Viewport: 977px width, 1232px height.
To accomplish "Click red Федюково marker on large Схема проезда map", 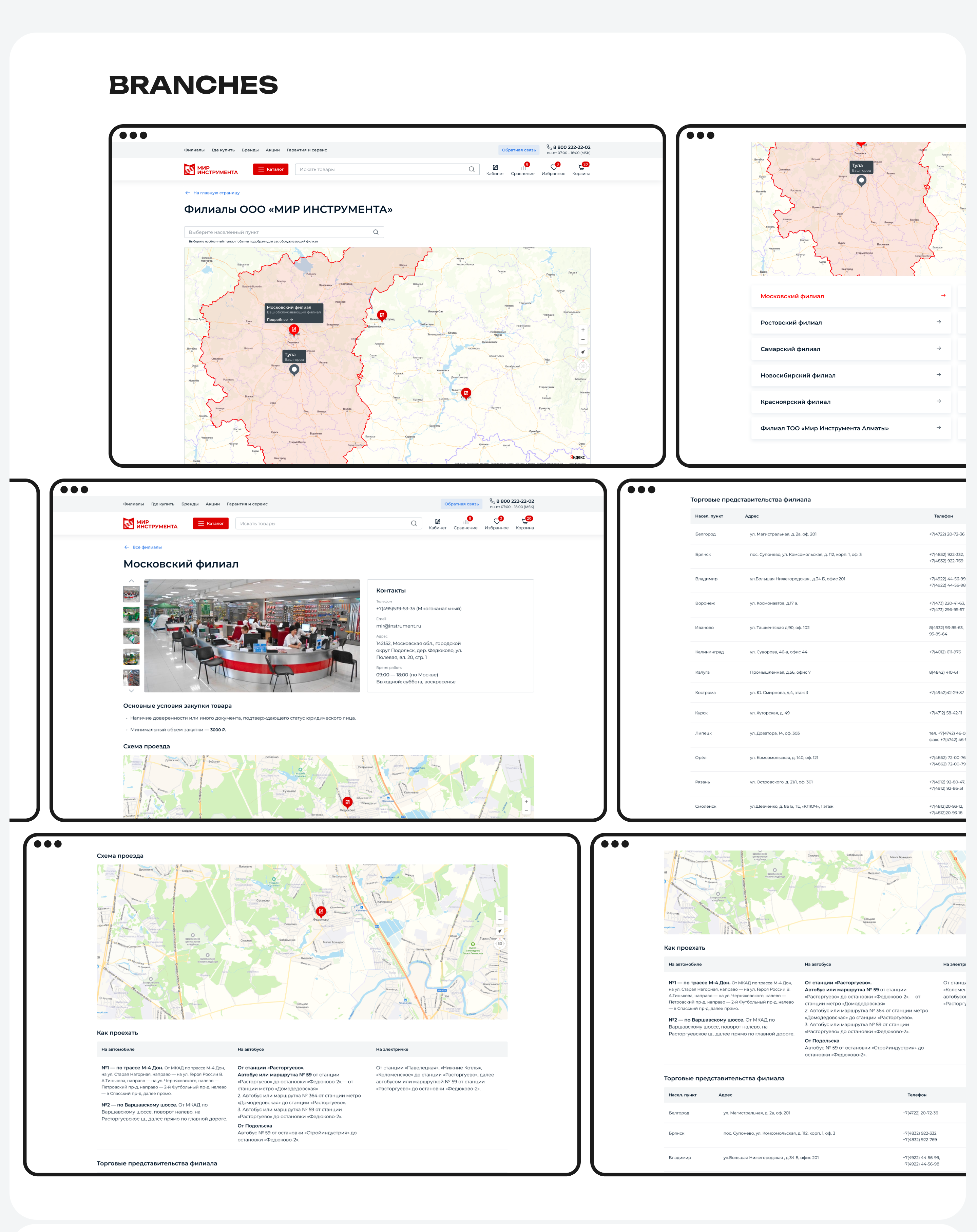I will (x=321, y=911).
